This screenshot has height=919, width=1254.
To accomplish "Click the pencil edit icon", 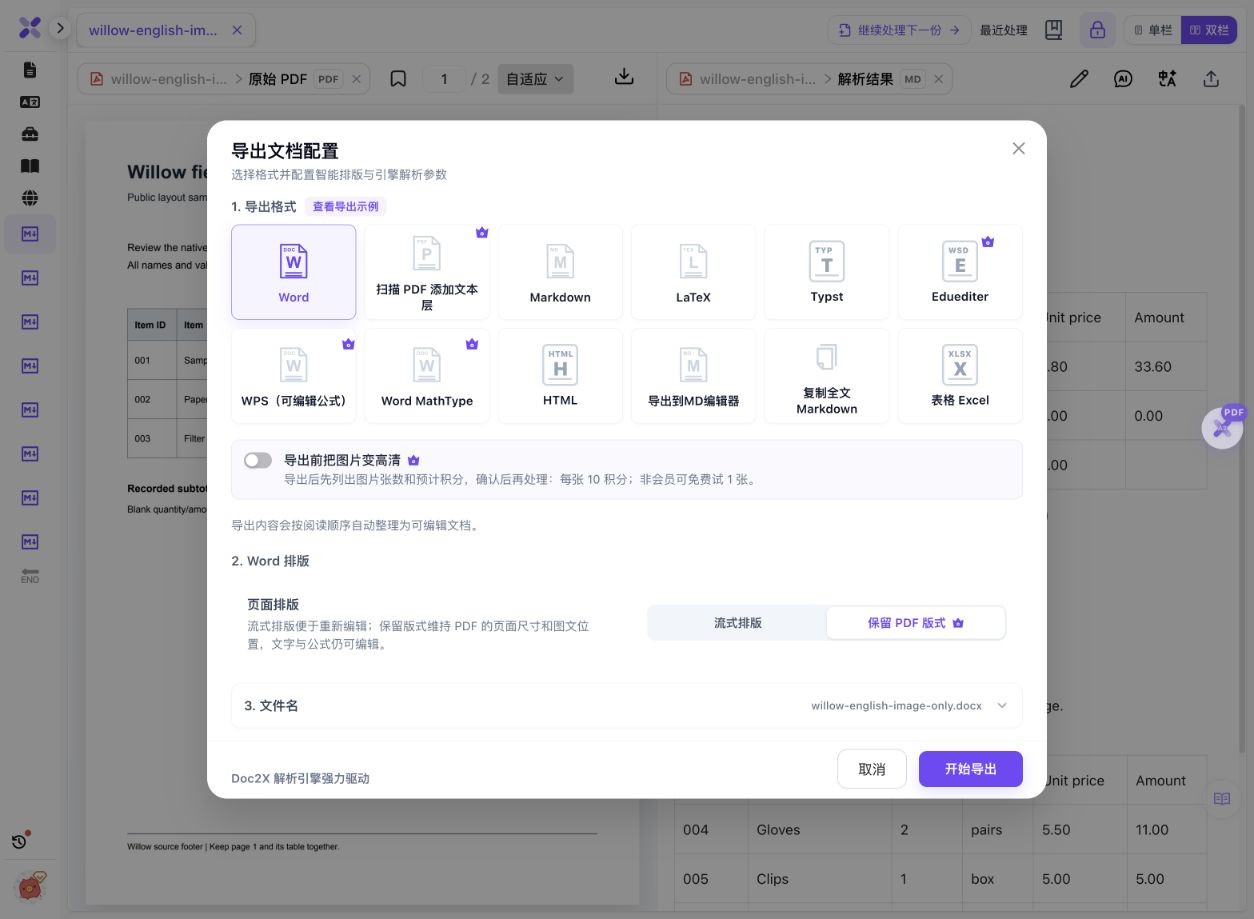I will coord(1079,79).
